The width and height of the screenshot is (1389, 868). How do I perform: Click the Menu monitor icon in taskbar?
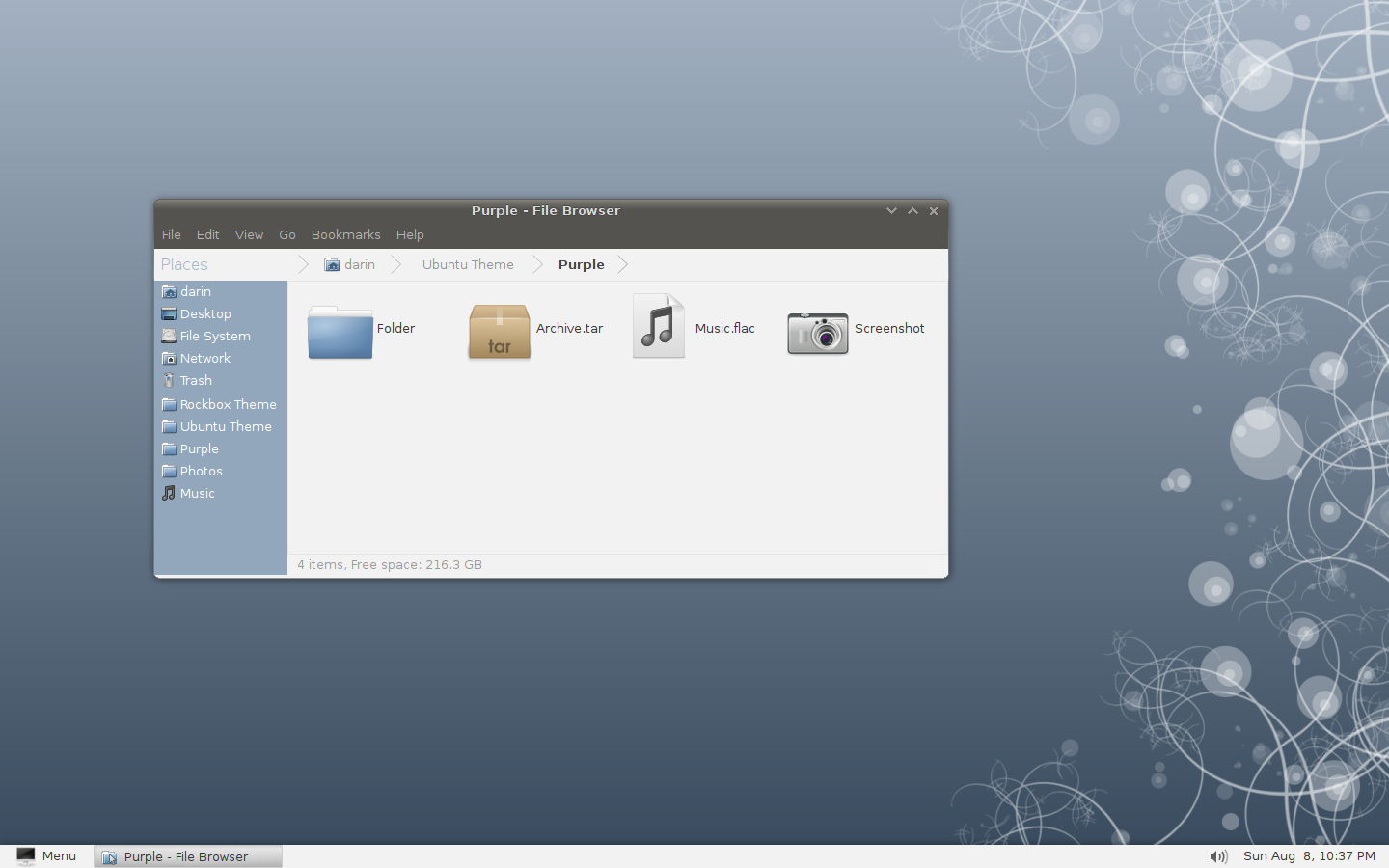[x=26, y=856]
